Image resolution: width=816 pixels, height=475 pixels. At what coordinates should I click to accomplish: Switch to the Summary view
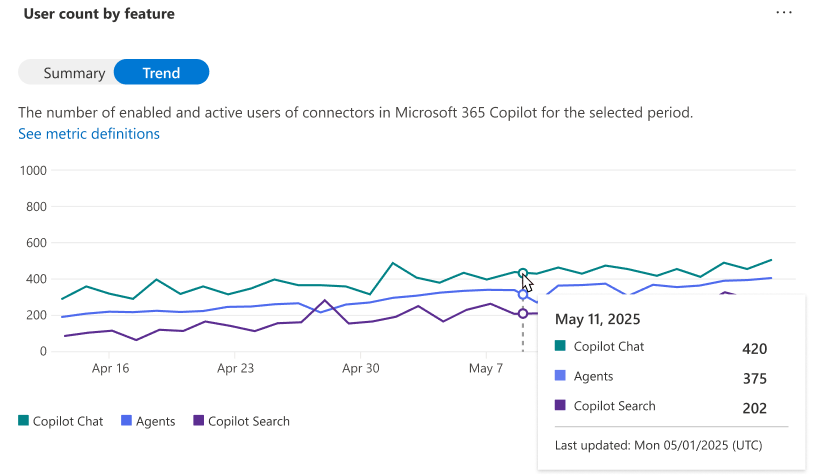(74, 73)
